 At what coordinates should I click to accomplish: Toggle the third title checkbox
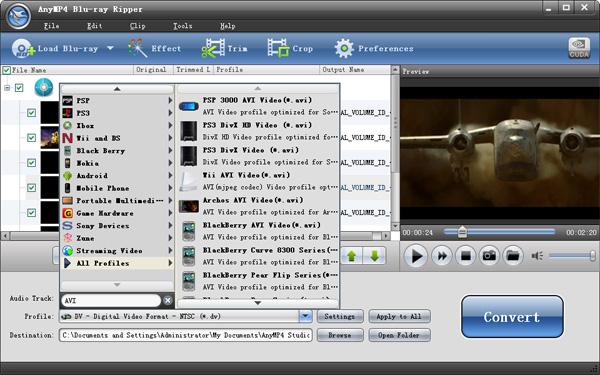[x=31, y=163]
